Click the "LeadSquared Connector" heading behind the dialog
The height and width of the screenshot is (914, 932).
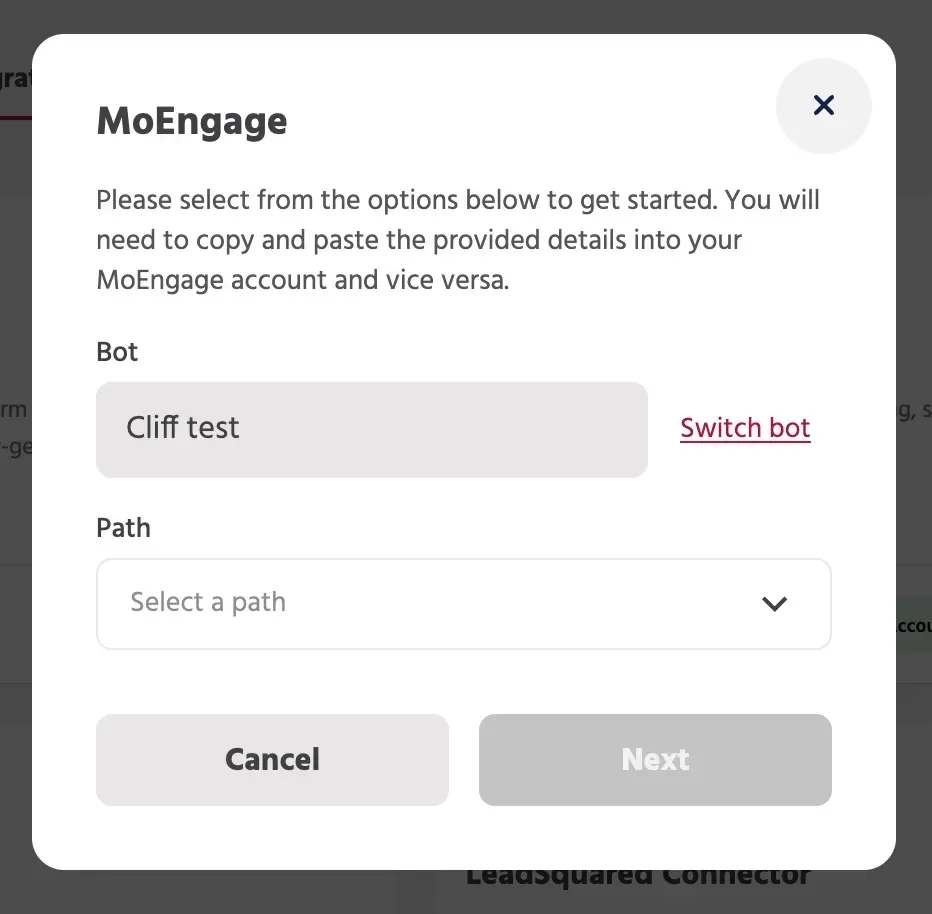pyautogui.click(x=638, y=878)
